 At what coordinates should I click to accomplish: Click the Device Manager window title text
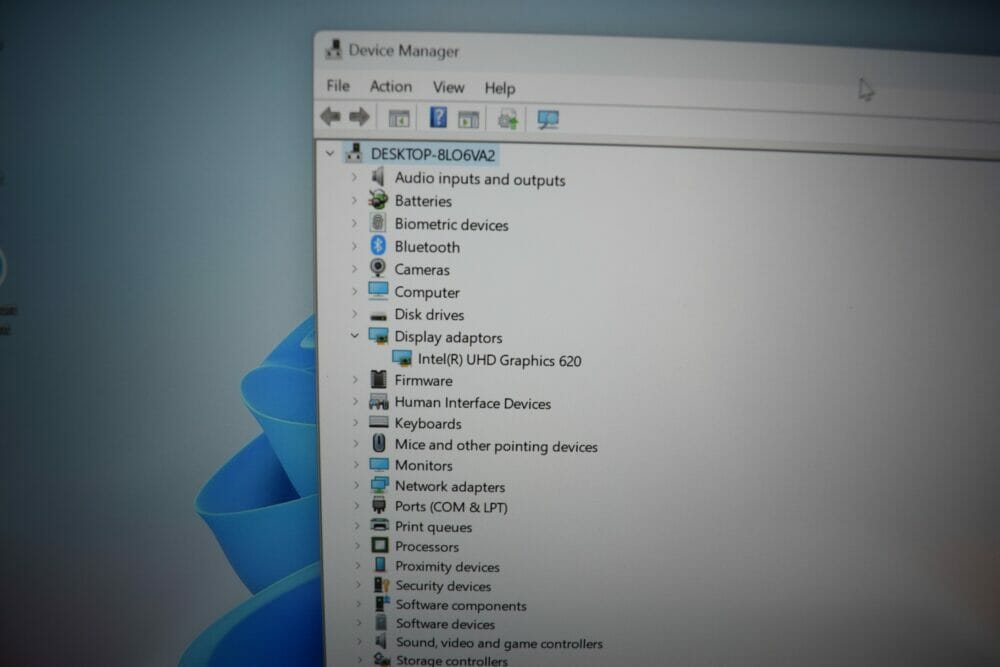(x=404, y=50)
